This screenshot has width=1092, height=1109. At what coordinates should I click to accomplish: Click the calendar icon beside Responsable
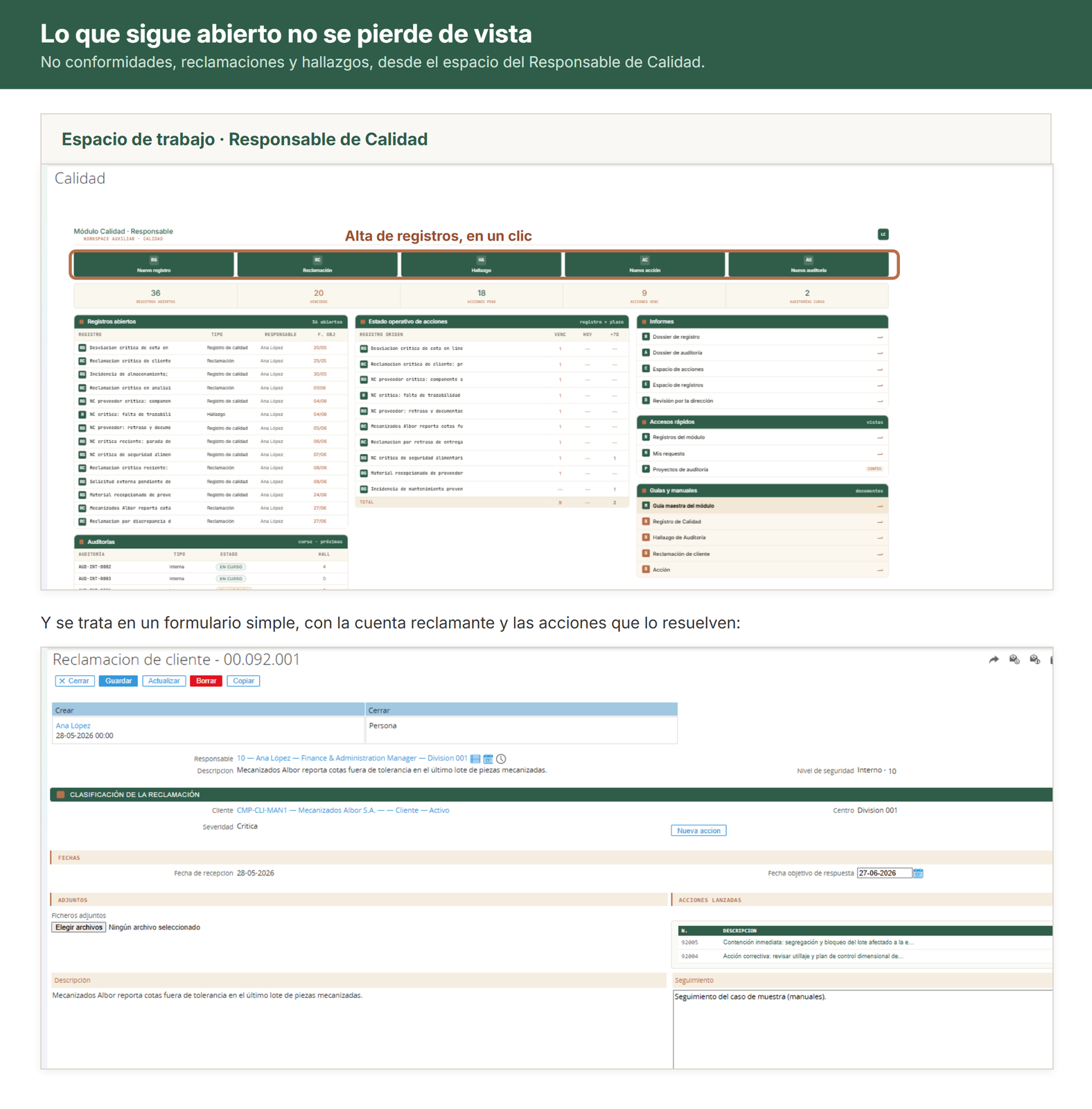tap(488, 759)
